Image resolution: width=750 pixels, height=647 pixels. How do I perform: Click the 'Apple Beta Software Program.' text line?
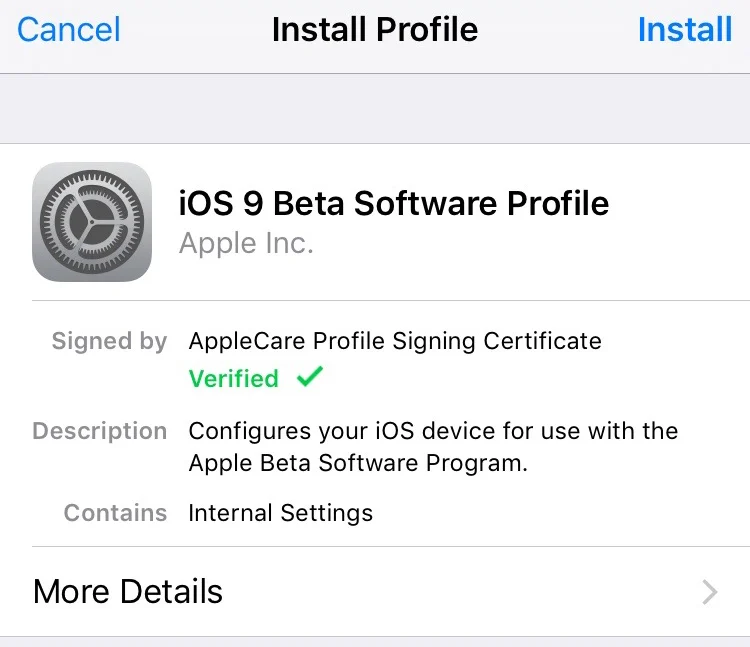click(x=358, y=464)
